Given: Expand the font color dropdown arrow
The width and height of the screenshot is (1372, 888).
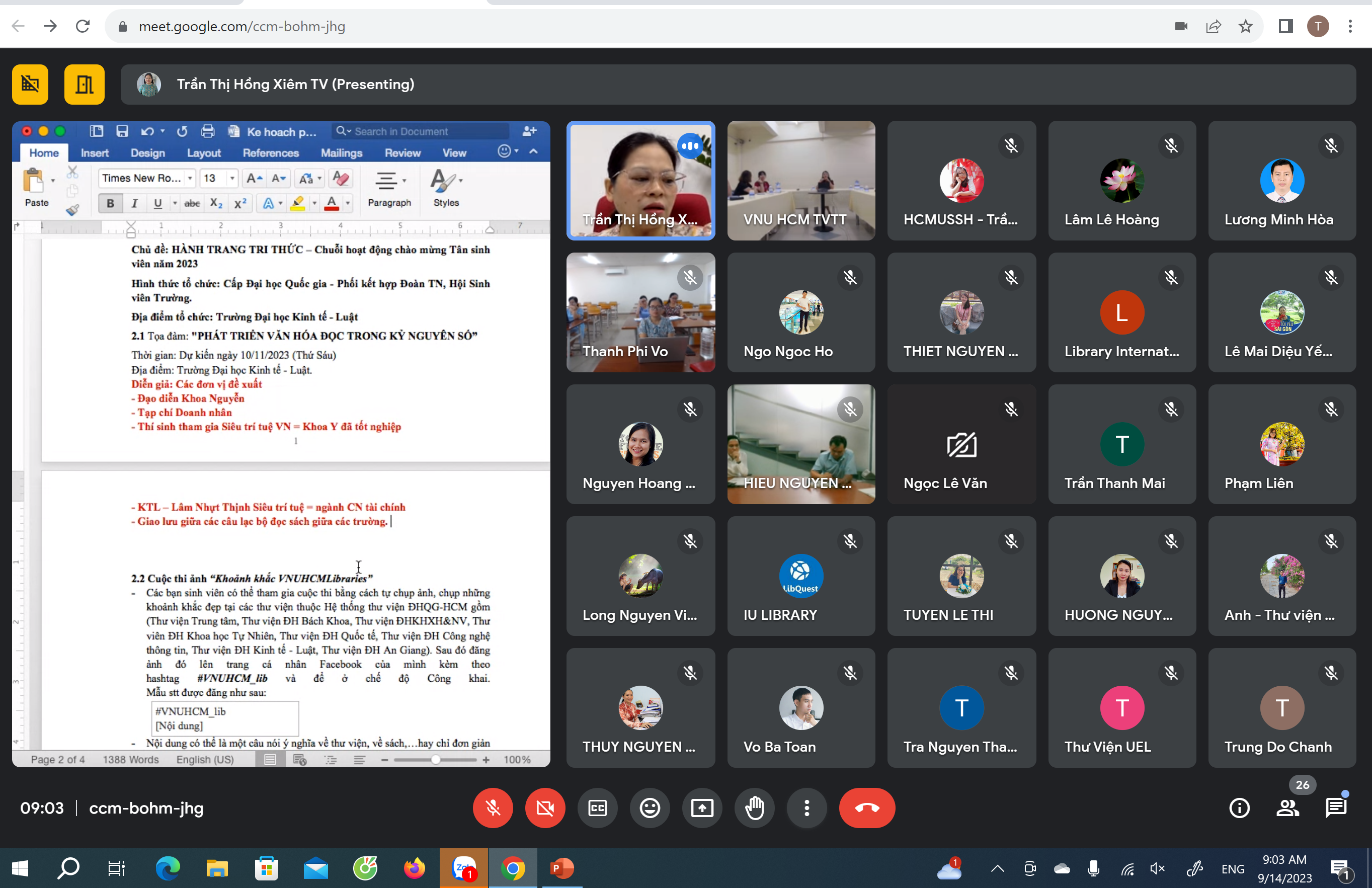Looking at the screenshot, I should 348,203.
